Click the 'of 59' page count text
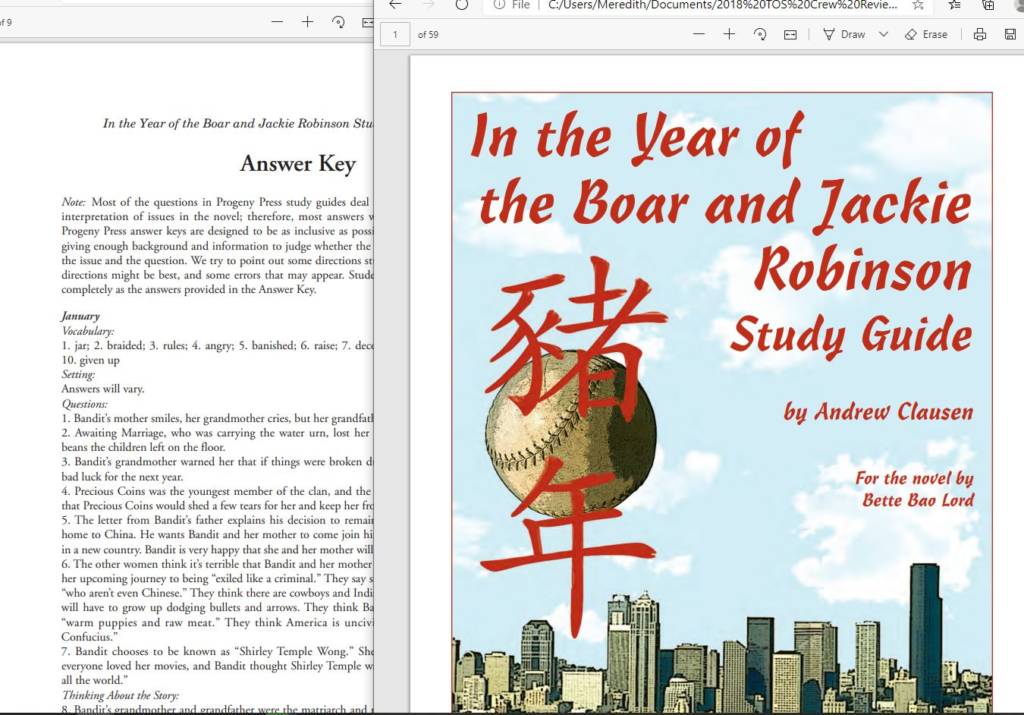The image size is (1024, 715). 428,35
